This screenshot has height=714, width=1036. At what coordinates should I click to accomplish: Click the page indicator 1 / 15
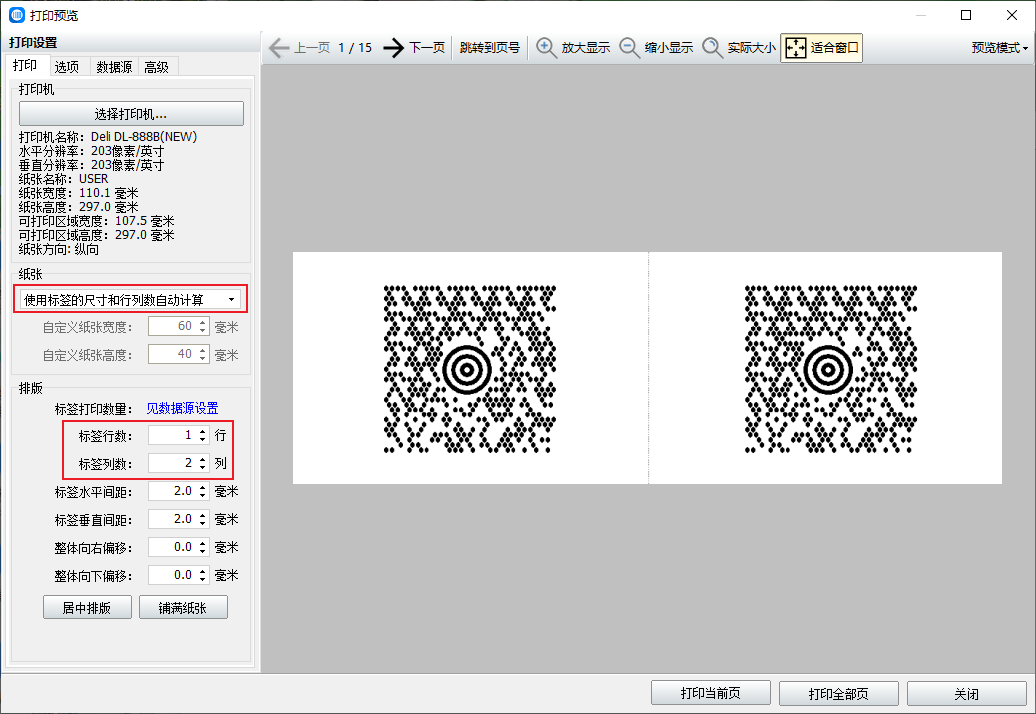tap(355, 48)
